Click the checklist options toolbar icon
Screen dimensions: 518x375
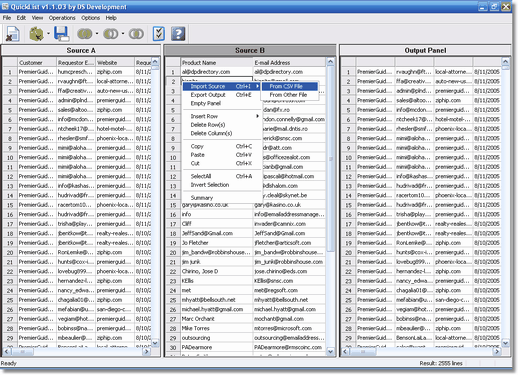click(159, 34)
